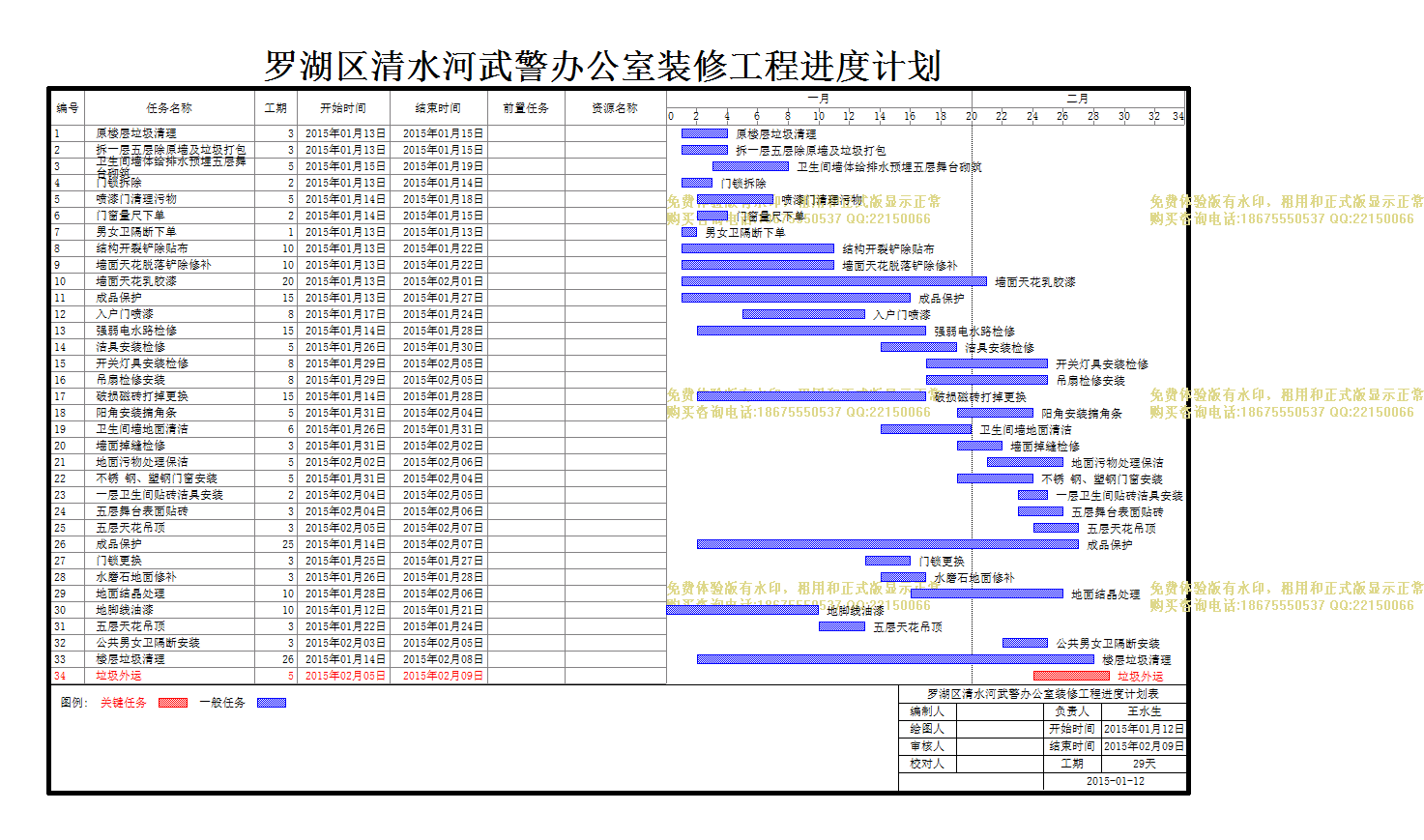Select task name 五层天花吊顶 in row 25
This screenshot has height=840, width=1424.
(130, 528)
